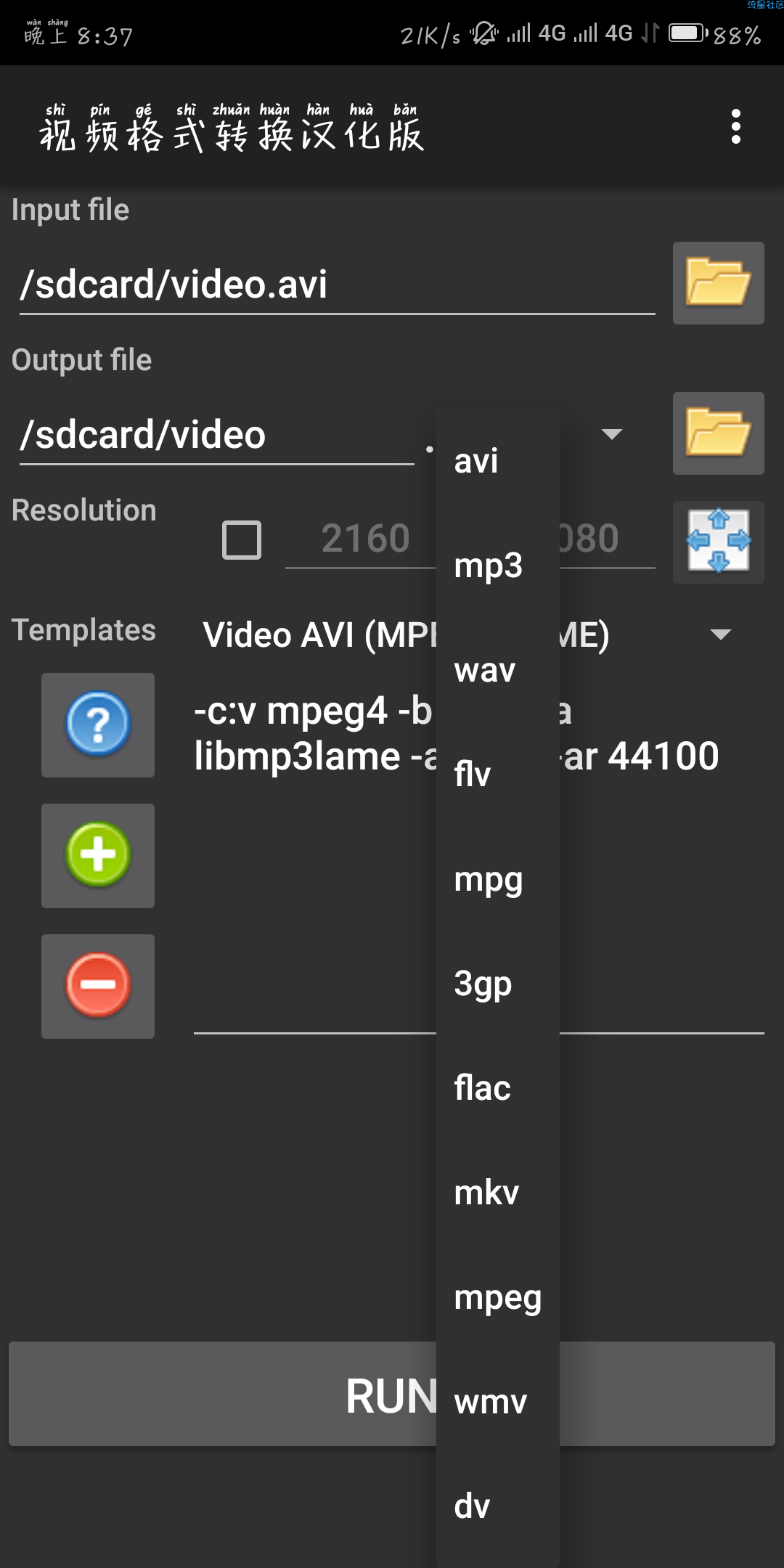784x1568 pixels.
Task: Choose flac in the format list
Action: pyautogui.click(x=483, y=1088)
